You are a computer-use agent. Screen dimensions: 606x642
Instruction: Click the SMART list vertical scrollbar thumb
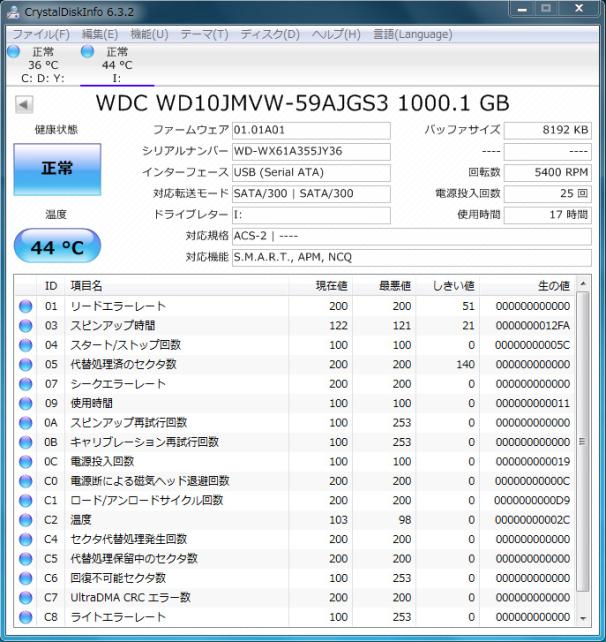click(583, 441)
